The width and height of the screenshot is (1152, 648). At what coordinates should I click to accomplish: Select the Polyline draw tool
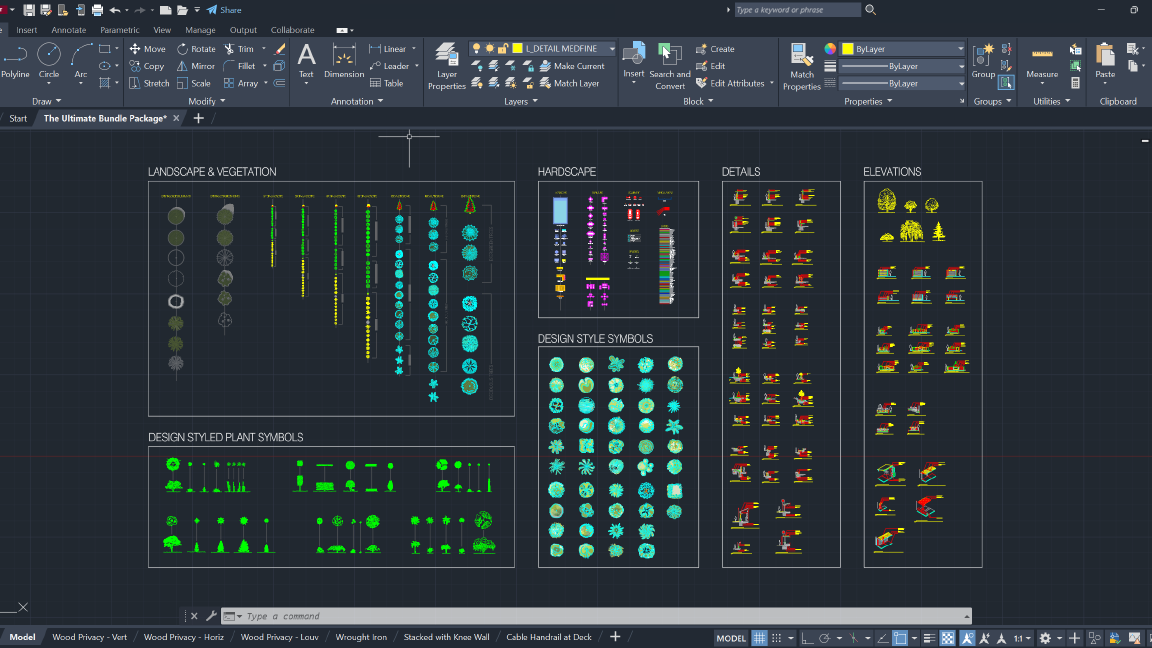click(15, 61)
